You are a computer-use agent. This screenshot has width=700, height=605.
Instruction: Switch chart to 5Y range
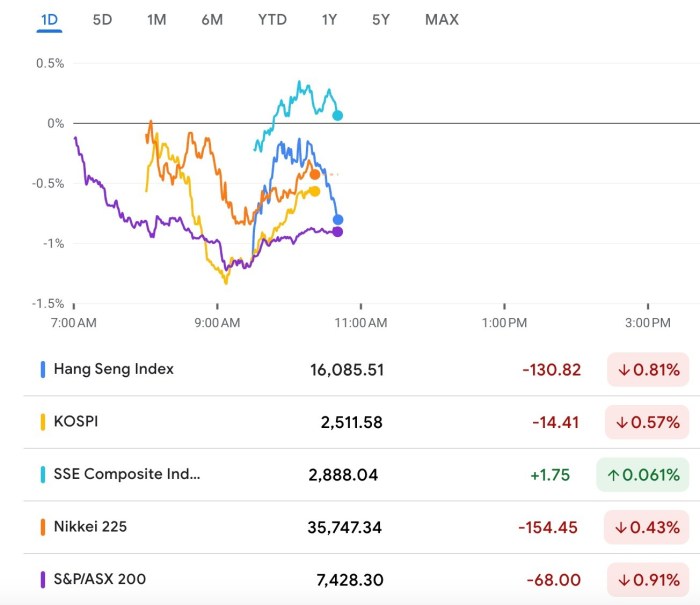coord(381,20)
